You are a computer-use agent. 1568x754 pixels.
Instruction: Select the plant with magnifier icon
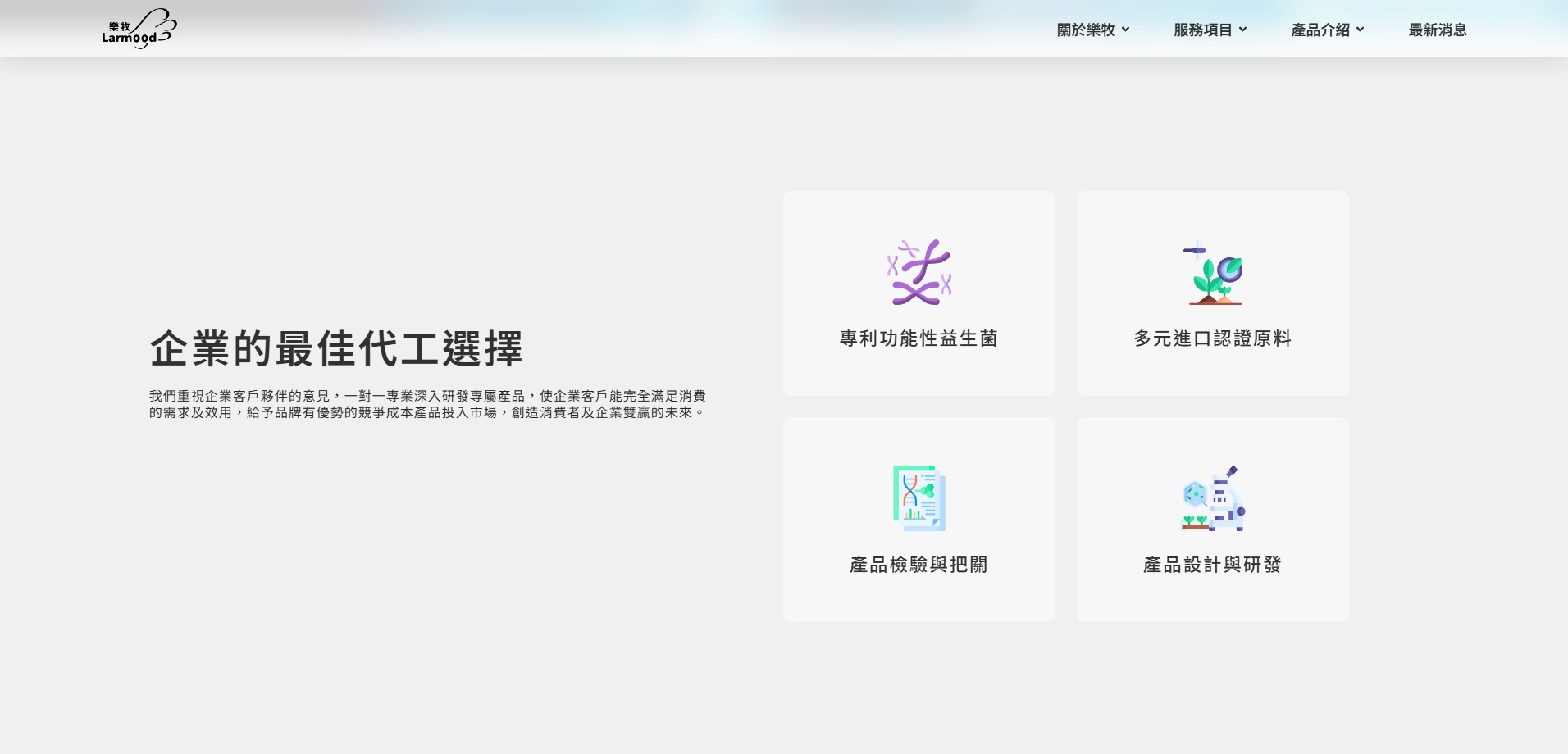[1212, 275]
